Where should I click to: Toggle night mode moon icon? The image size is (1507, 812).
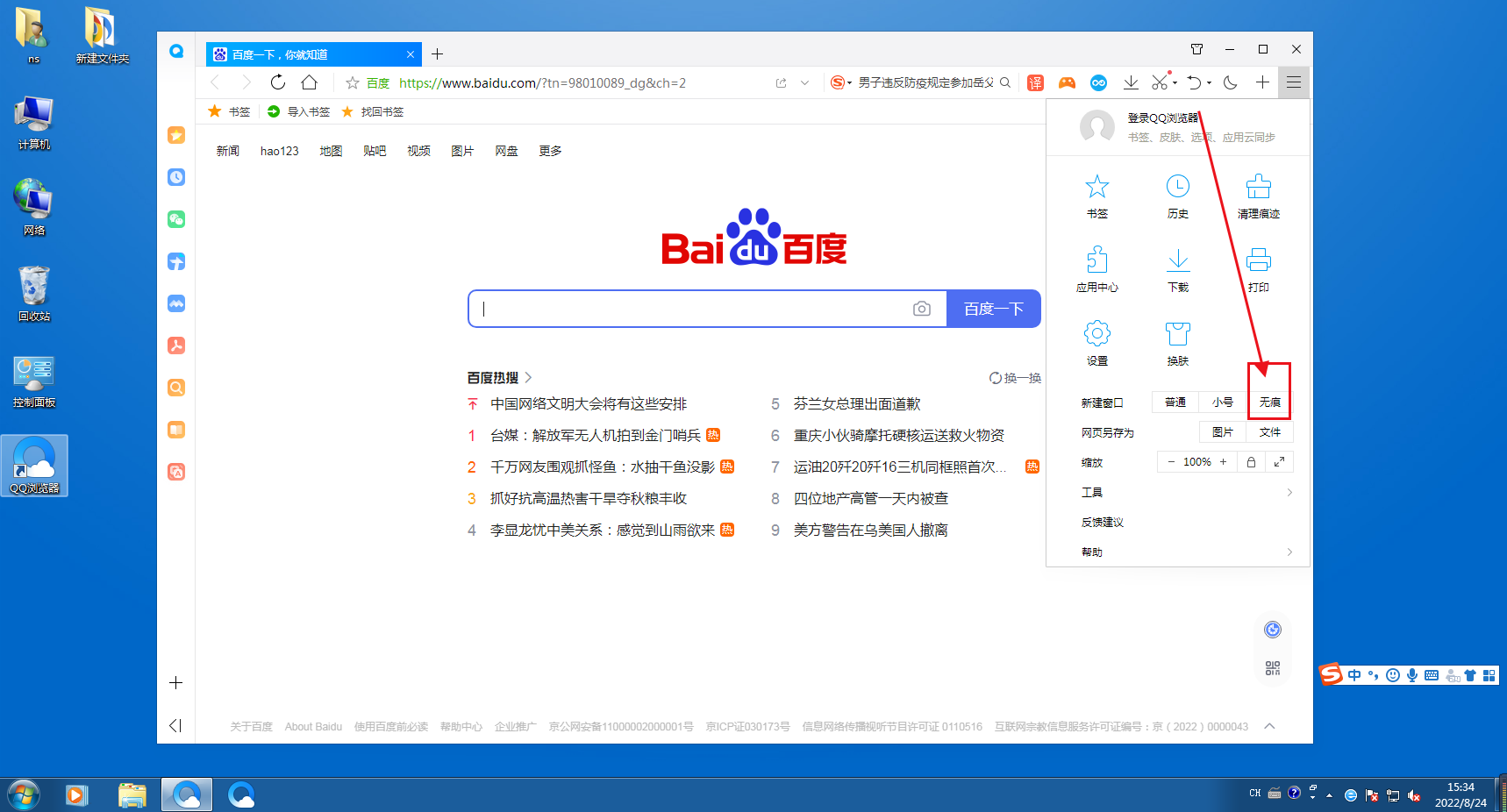(x=1231, y=82)
